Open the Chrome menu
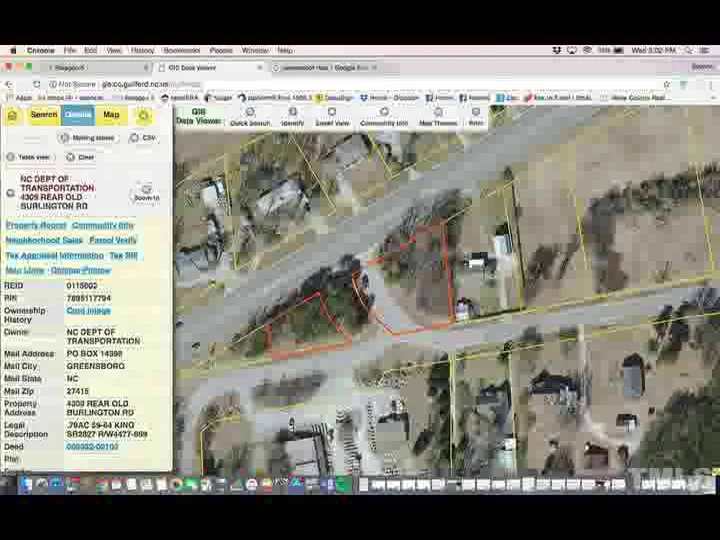The height and width of the screenshot is (540, 720). point(40,51)
